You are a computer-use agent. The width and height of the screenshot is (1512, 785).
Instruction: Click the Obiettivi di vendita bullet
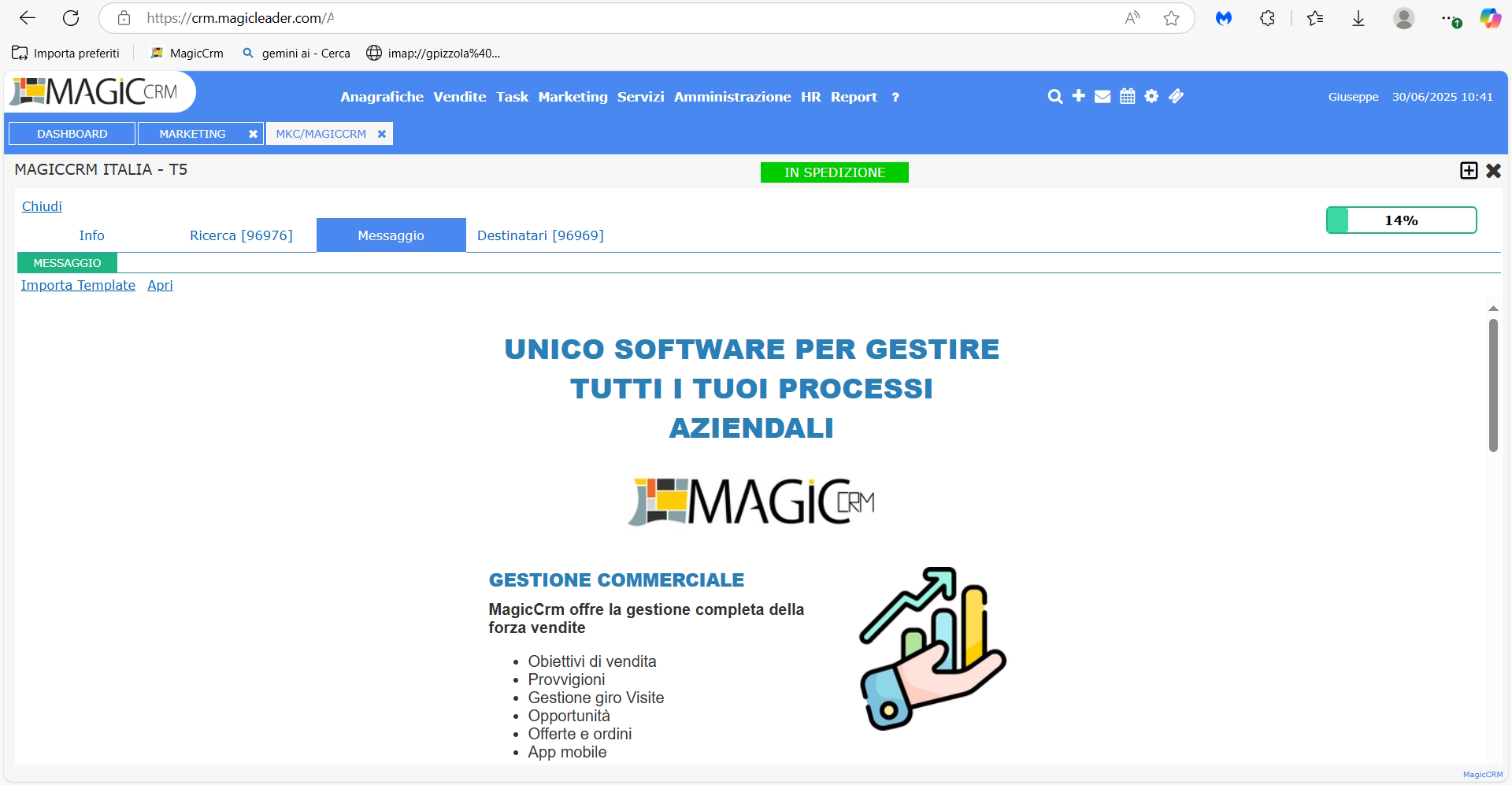point(592,661)
